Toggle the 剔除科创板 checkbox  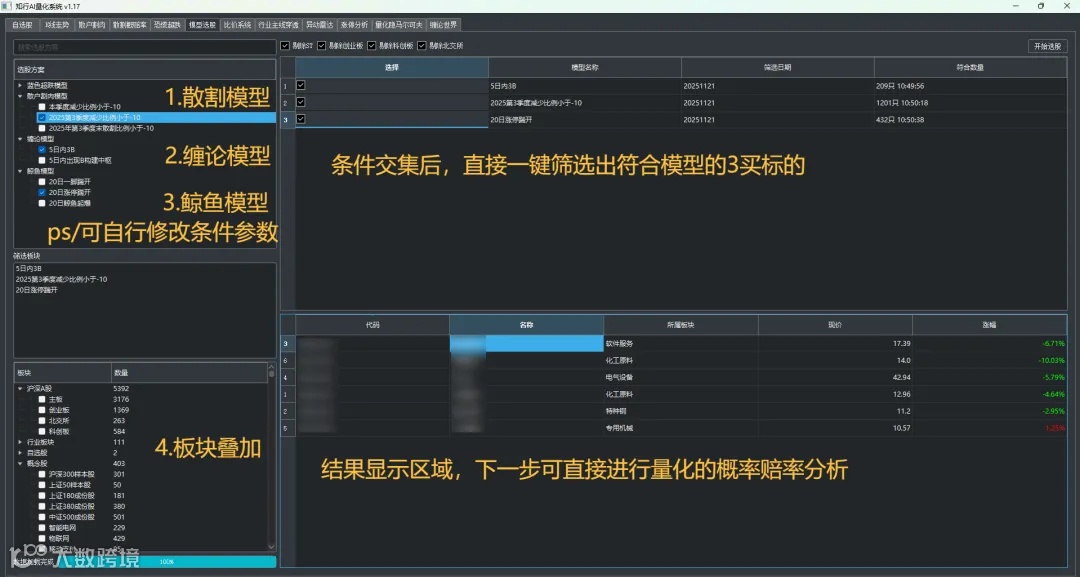click(x=370, y=45)
